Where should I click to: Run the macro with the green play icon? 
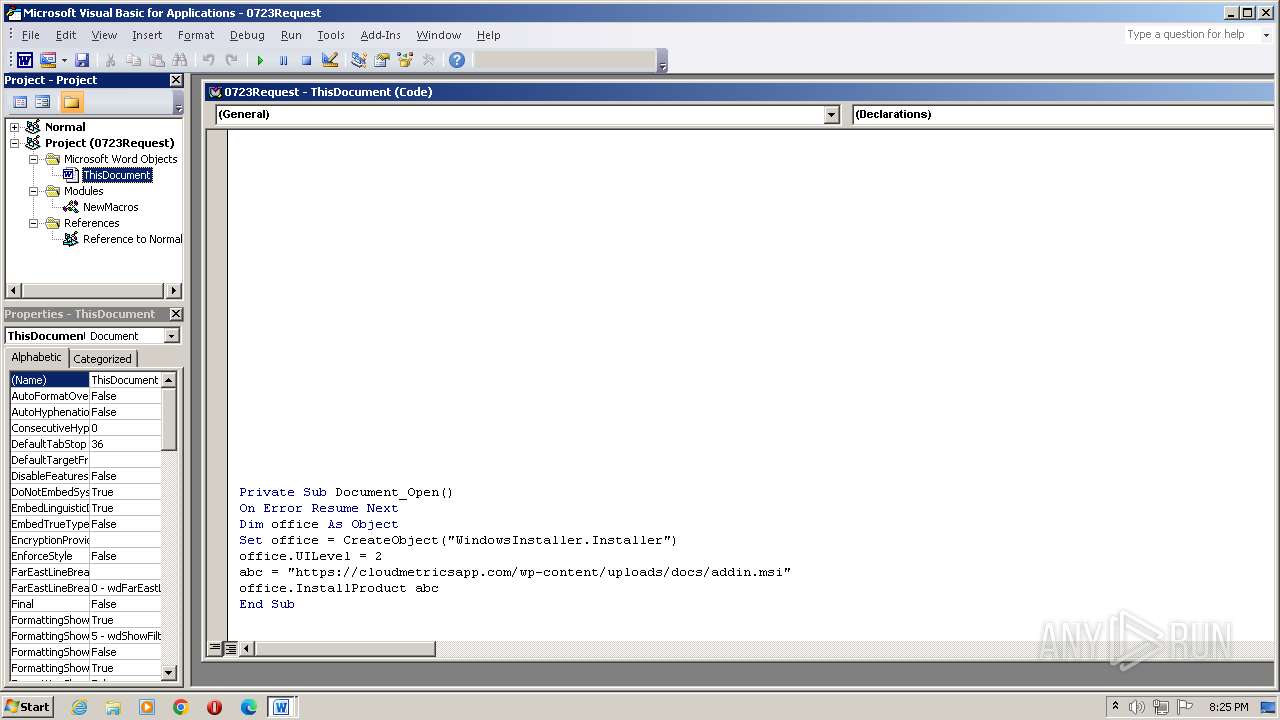[260, 60]
